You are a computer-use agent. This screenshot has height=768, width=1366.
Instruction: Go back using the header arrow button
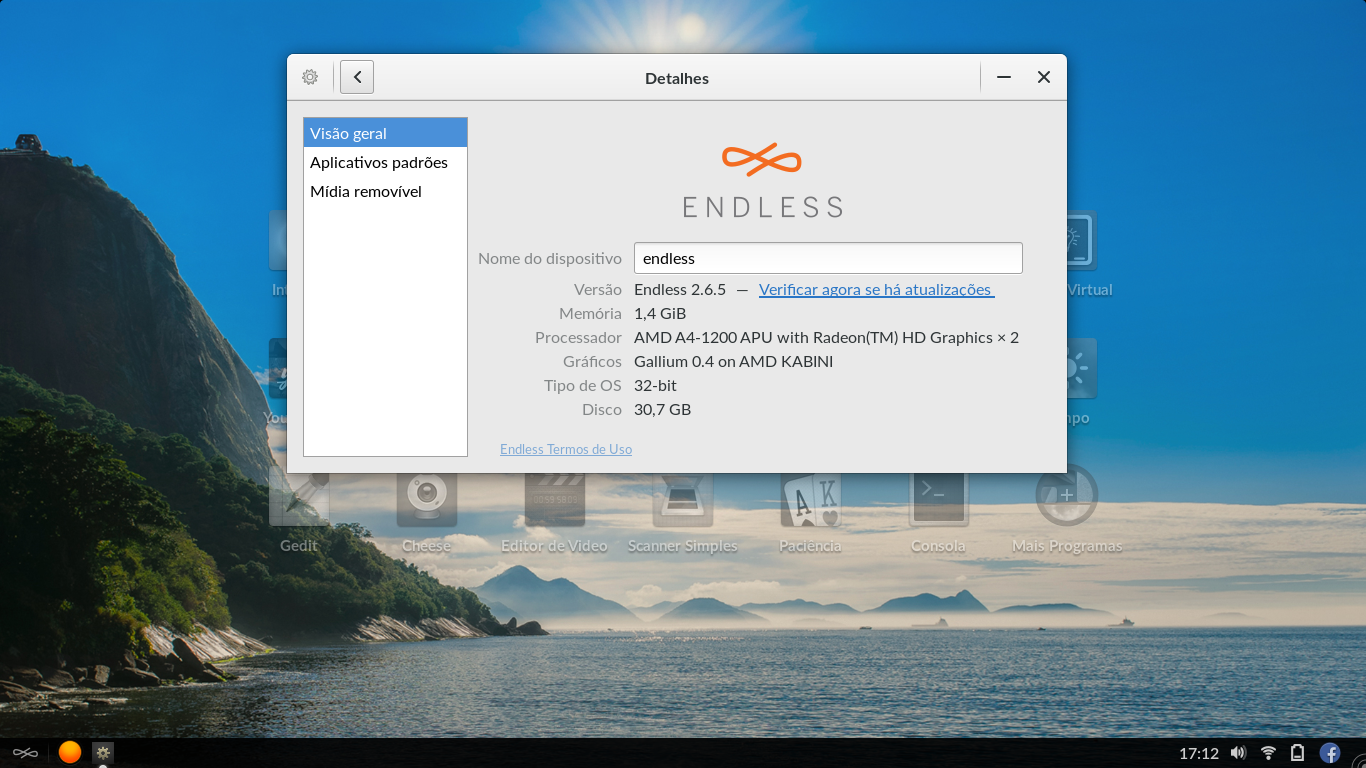pos(357,77)
